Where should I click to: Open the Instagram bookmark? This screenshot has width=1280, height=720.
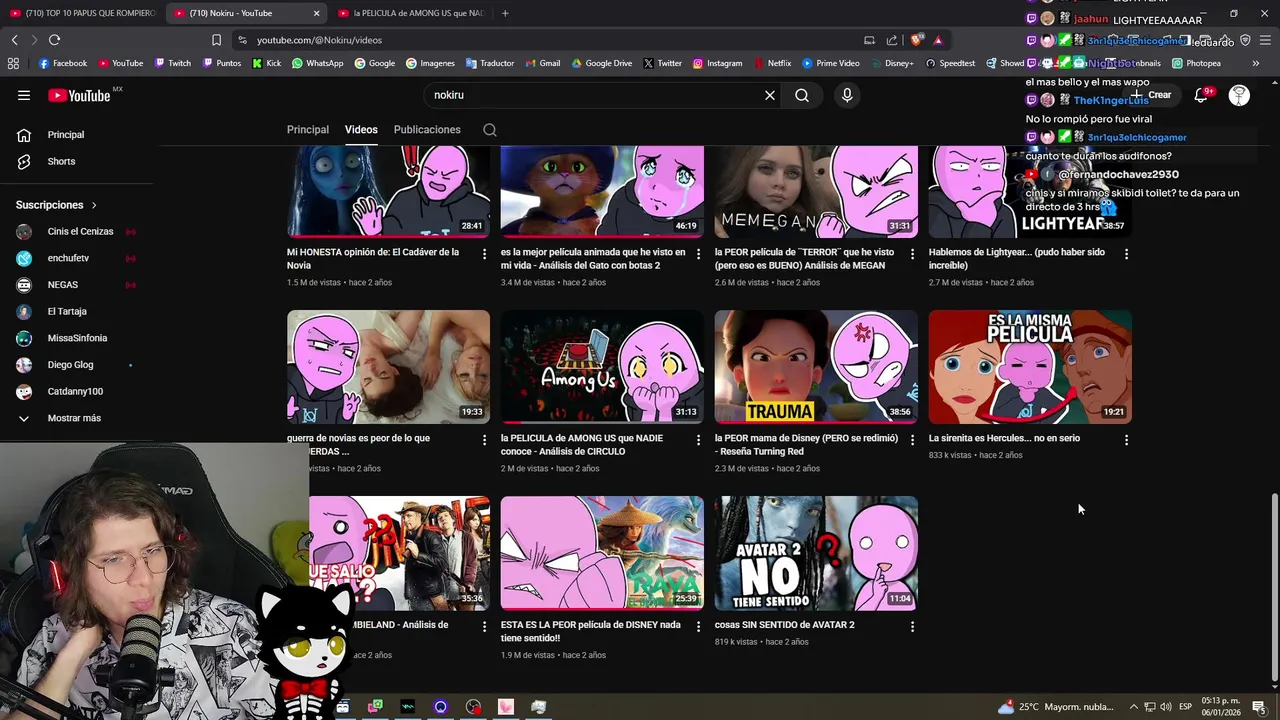point(717,63)
